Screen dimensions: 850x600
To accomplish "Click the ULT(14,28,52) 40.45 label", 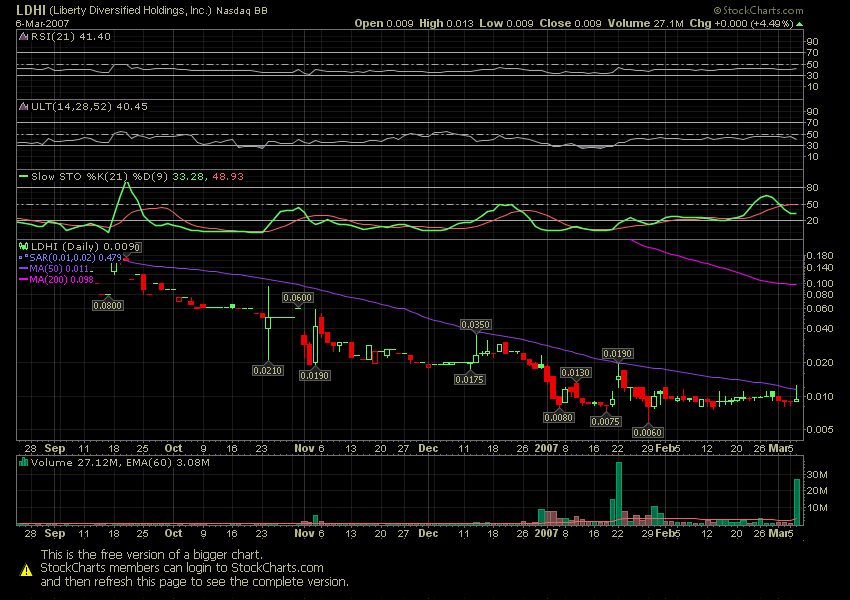I will [x=89, y=107].
